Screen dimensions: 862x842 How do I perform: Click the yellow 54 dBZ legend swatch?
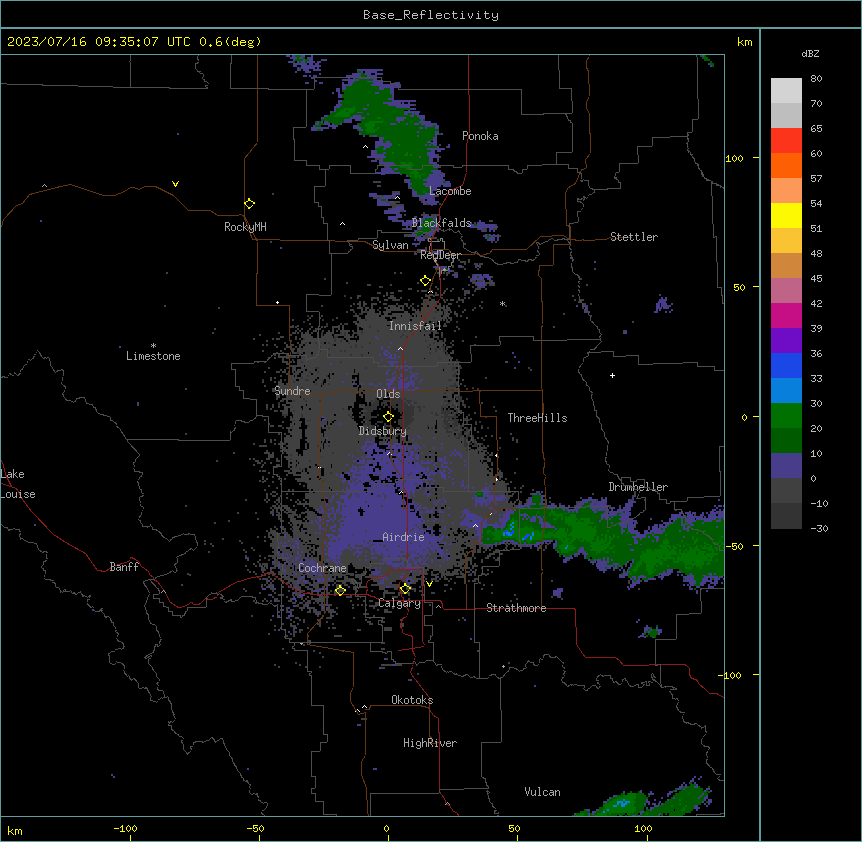(786, 215)
